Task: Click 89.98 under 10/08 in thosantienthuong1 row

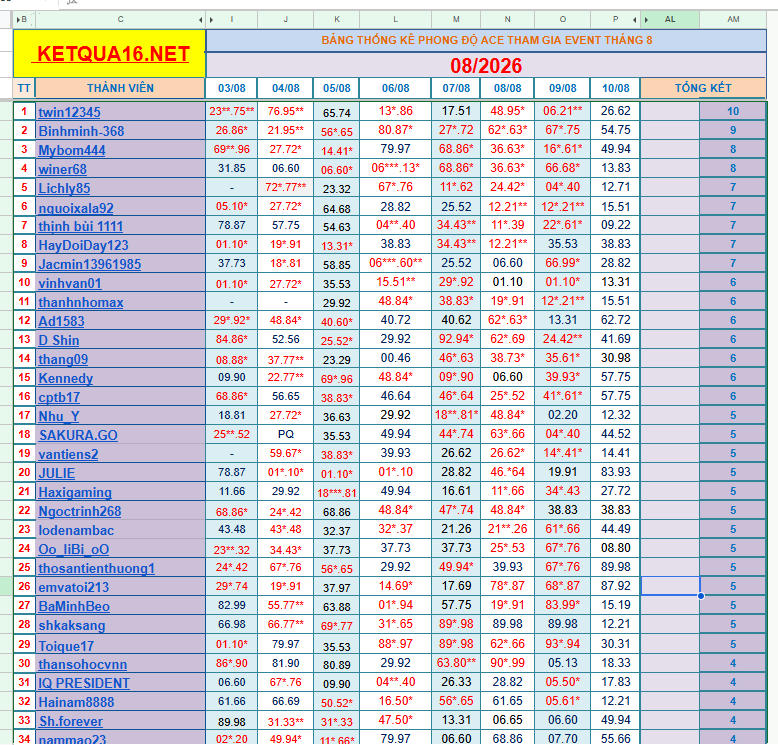Action: [x=615, y=567]
